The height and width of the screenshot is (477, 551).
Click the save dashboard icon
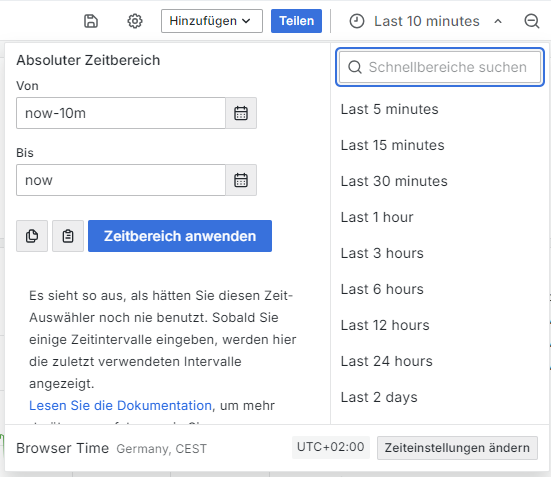pyautogui.click(x=91, y=21)
